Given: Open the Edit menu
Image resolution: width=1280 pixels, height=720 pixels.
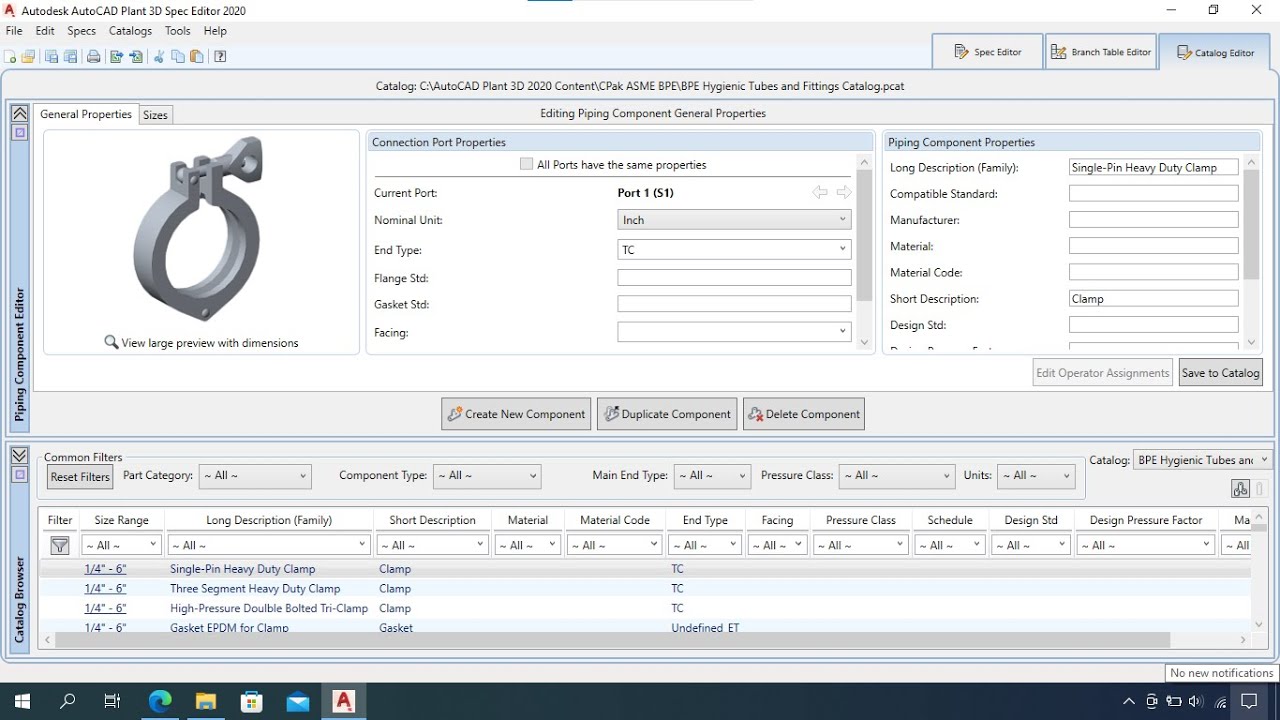Looking at the screenshot, I should coord(45,31).
